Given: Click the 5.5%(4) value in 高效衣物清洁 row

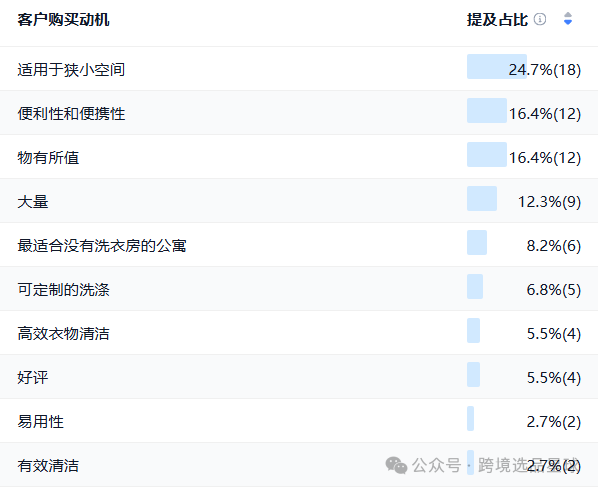Looking at the screenshot, I should [554, 334].
